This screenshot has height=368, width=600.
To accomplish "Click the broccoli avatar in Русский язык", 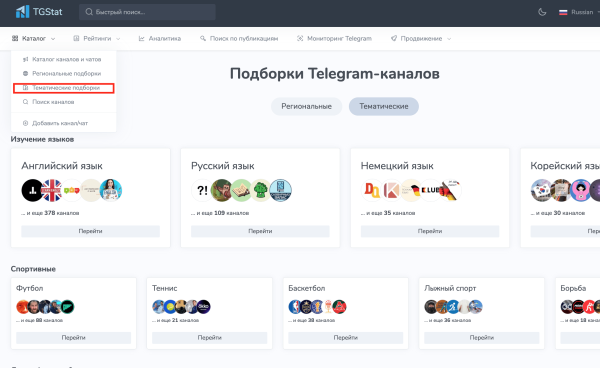I will click(261, 190).
